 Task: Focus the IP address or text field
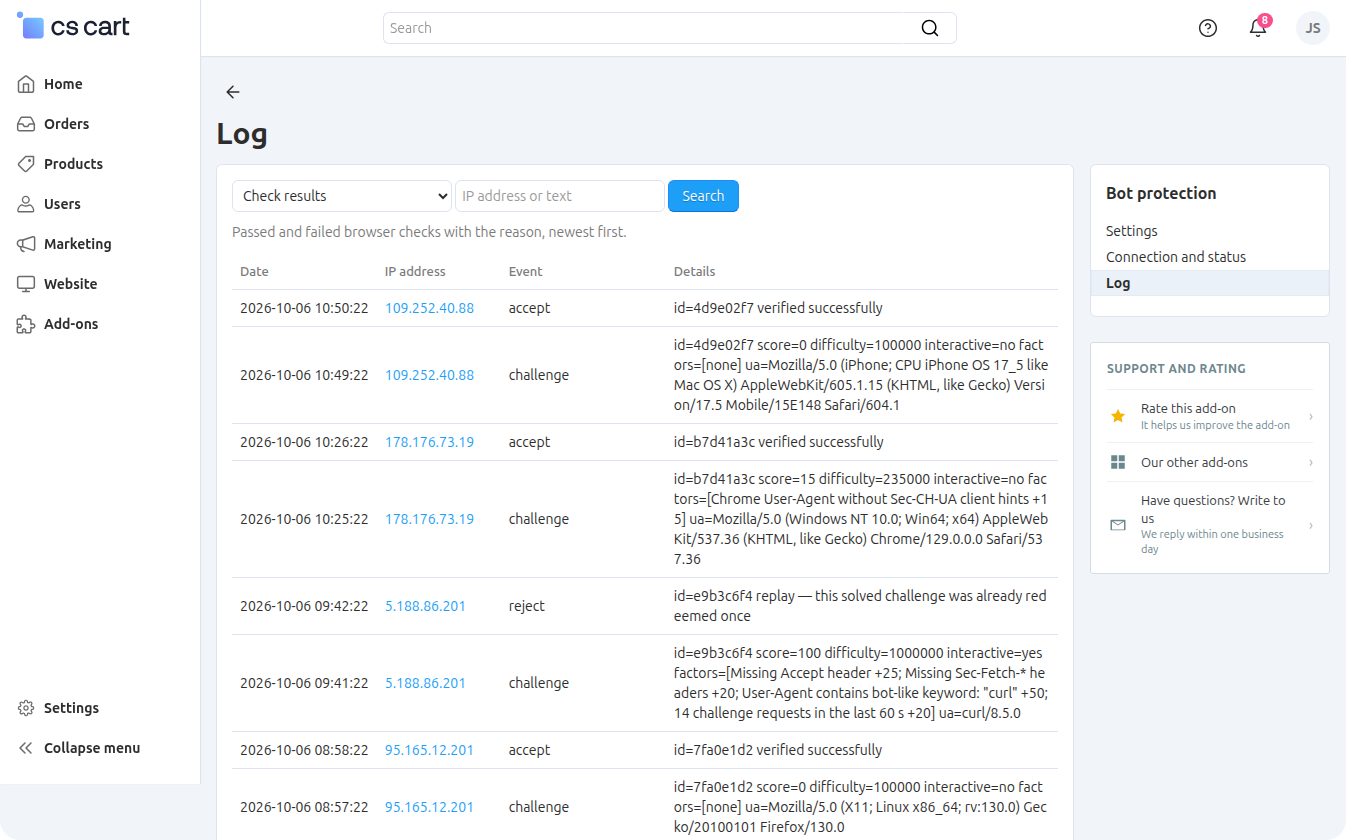pyautogui.click(x=560, y=196)
